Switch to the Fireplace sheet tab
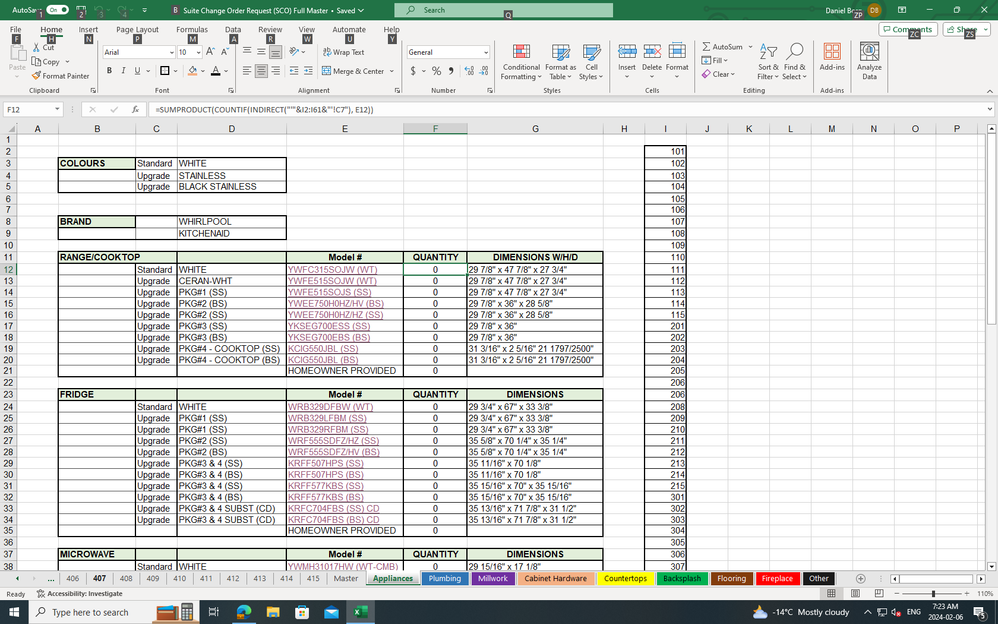 (x=777, y=578)
